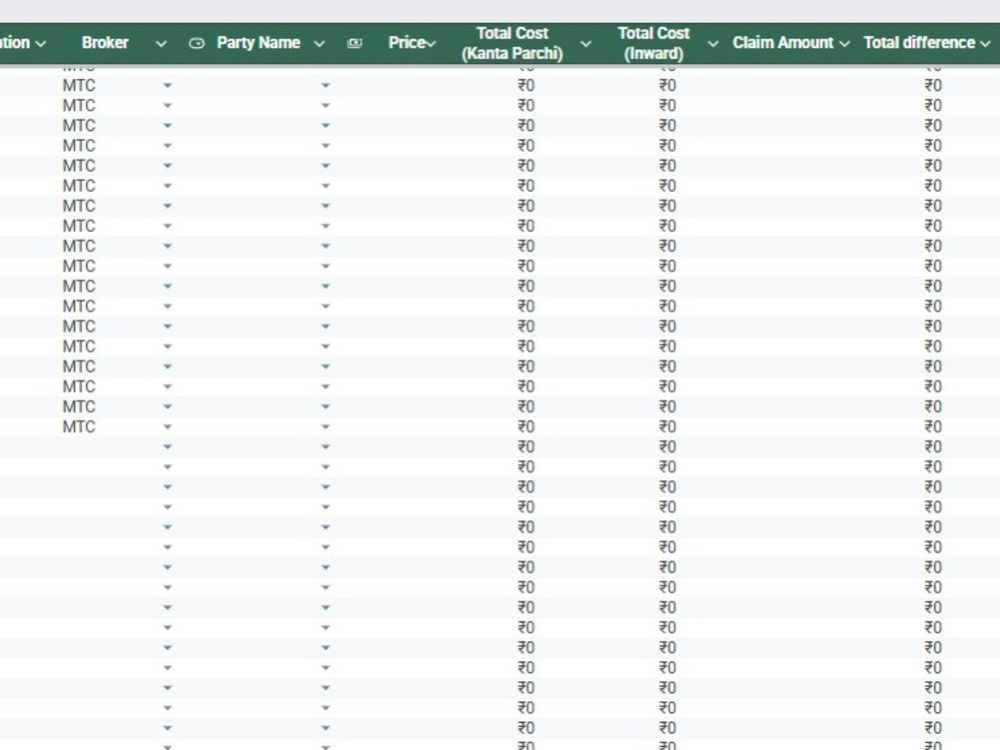Open Broker dropdown in first row without MTC
1000x750 pixels.
point(167,447)
